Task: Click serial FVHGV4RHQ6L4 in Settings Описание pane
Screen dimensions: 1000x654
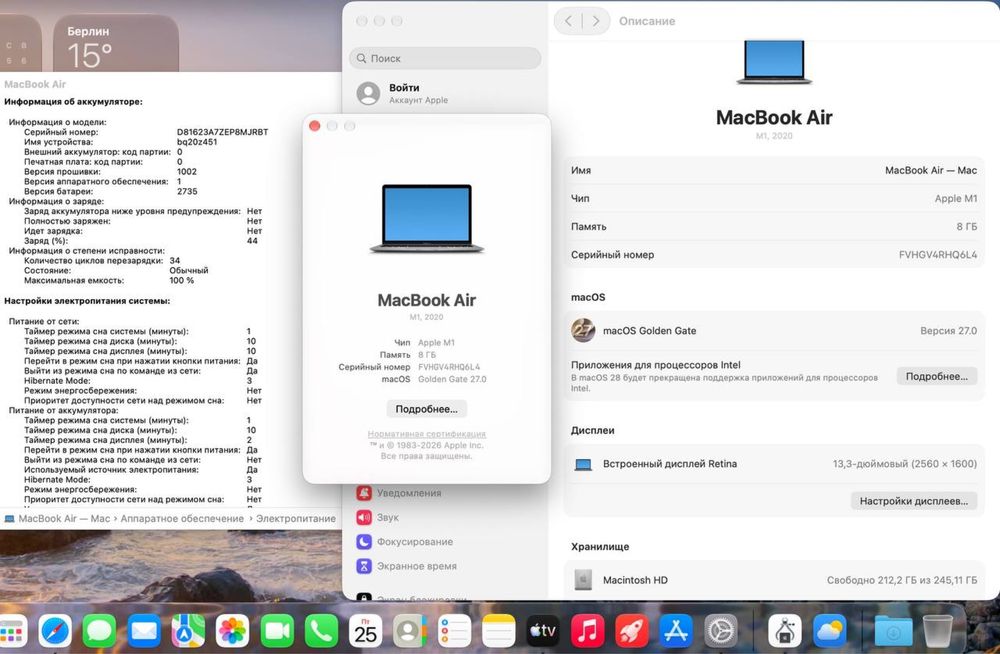Action: tap(938, 255)
